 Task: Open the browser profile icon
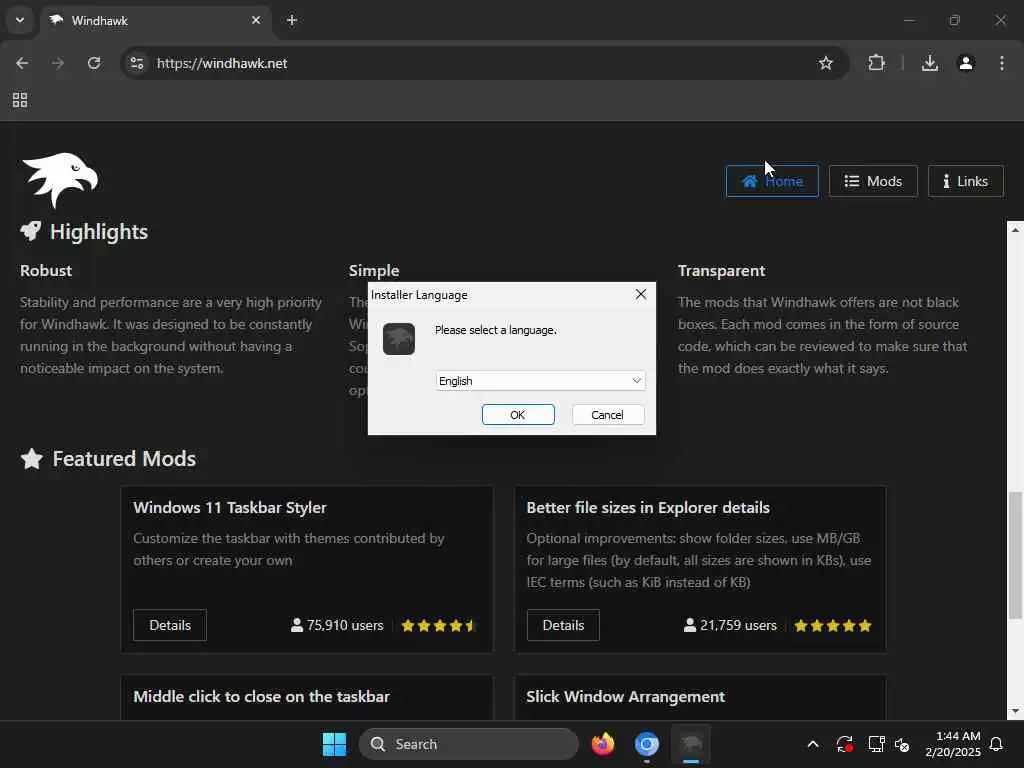[x=966, y=63]
